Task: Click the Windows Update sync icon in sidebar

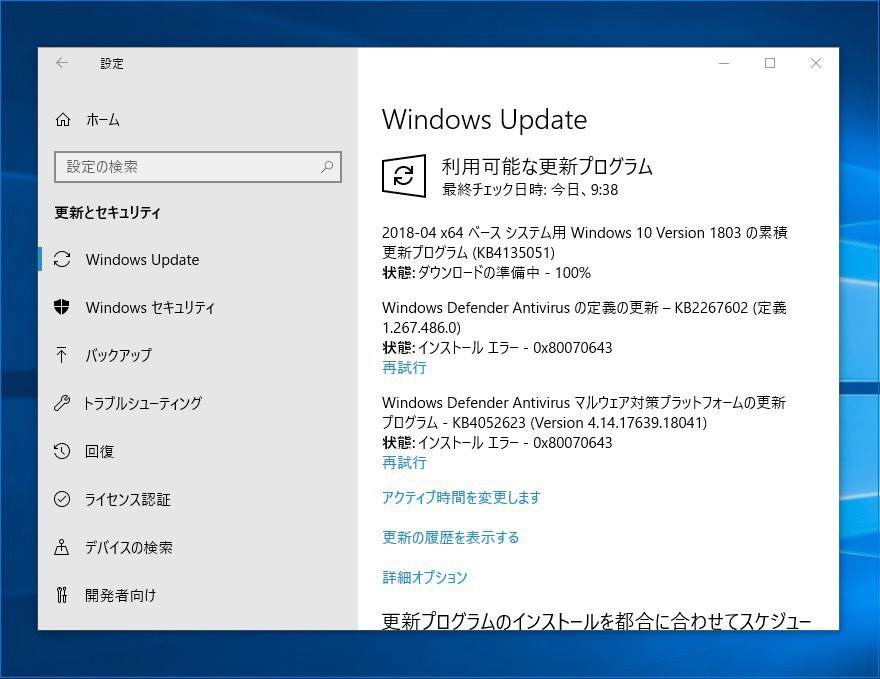Action: click(62, 259)
